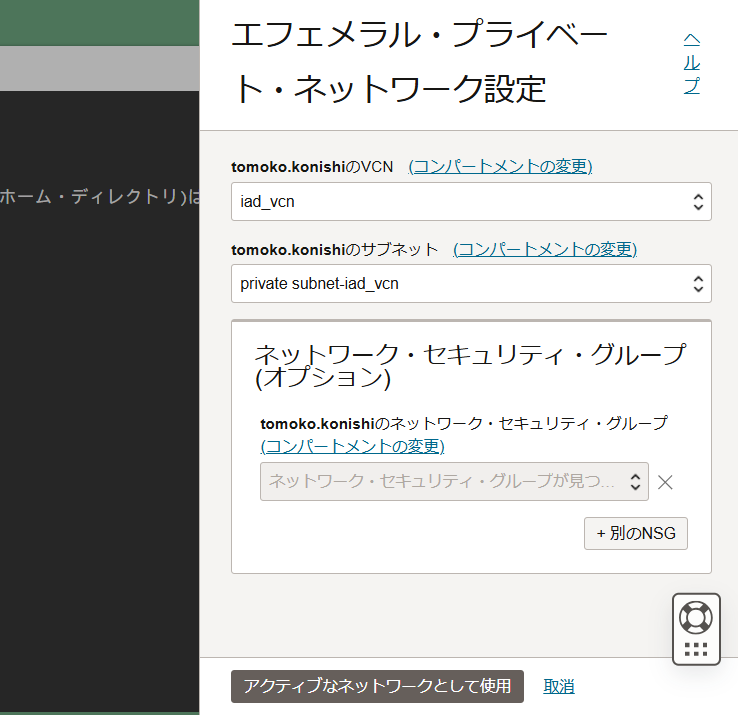Open the ヘルプ help link
This screenshot has width=738, height=715.
click(x=691, y=64)
